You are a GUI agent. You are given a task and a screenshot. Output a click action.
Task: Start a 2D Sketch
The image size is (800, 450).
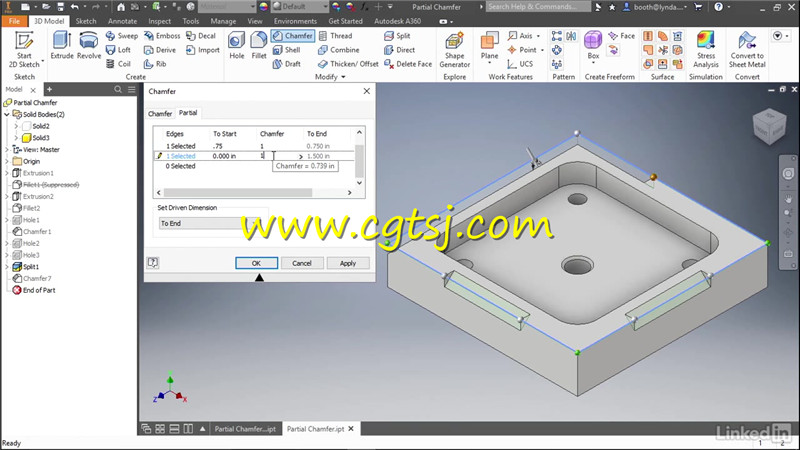point(24,49)
